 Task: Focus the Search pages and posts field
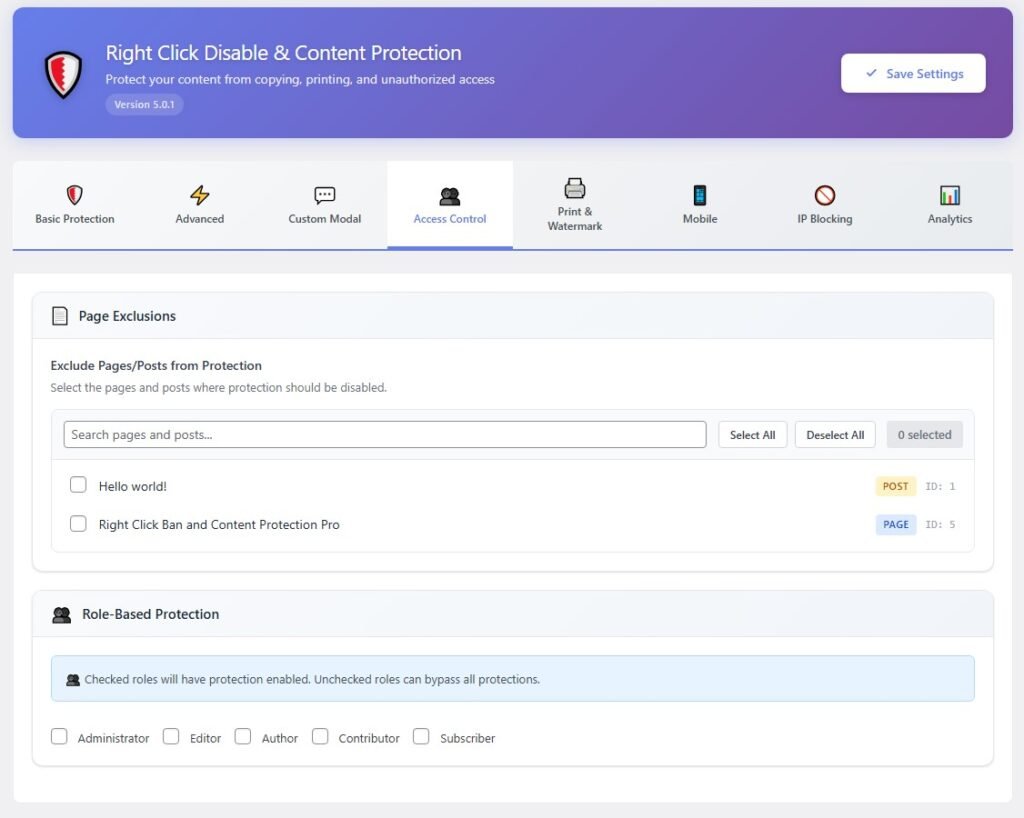click(385, 435)
